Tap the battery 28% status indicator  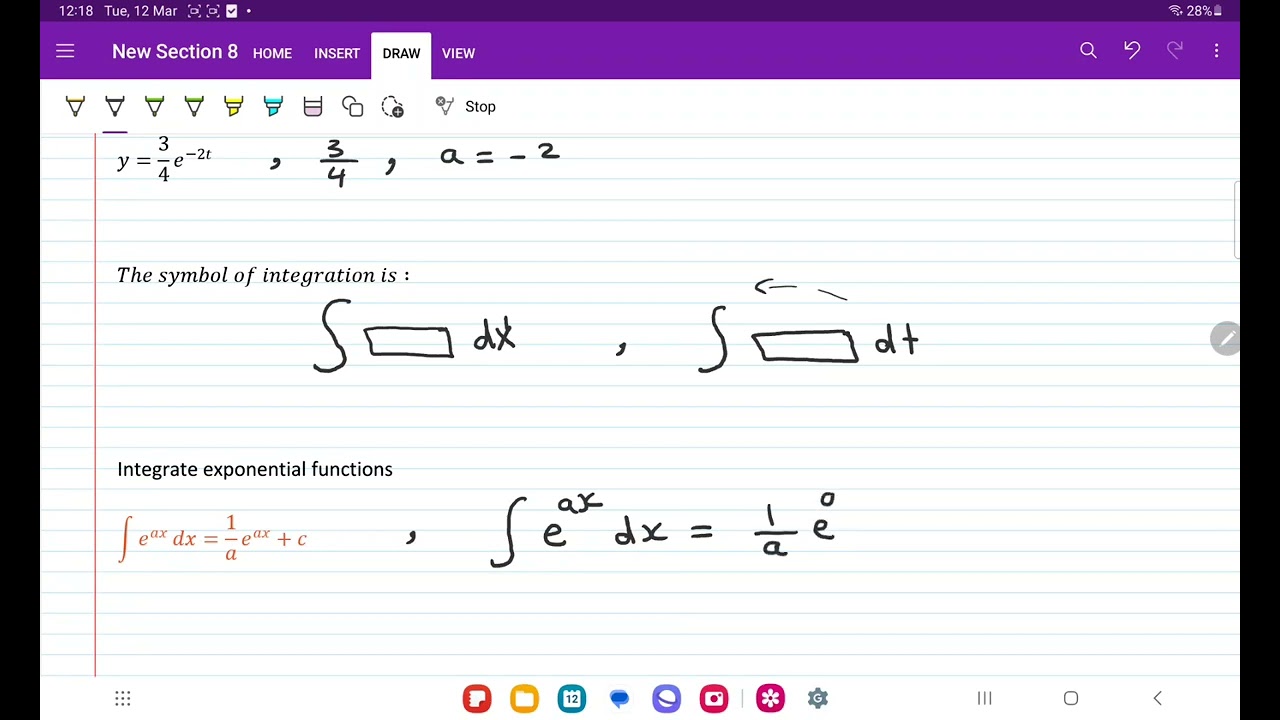click(x=1205, y=11)
